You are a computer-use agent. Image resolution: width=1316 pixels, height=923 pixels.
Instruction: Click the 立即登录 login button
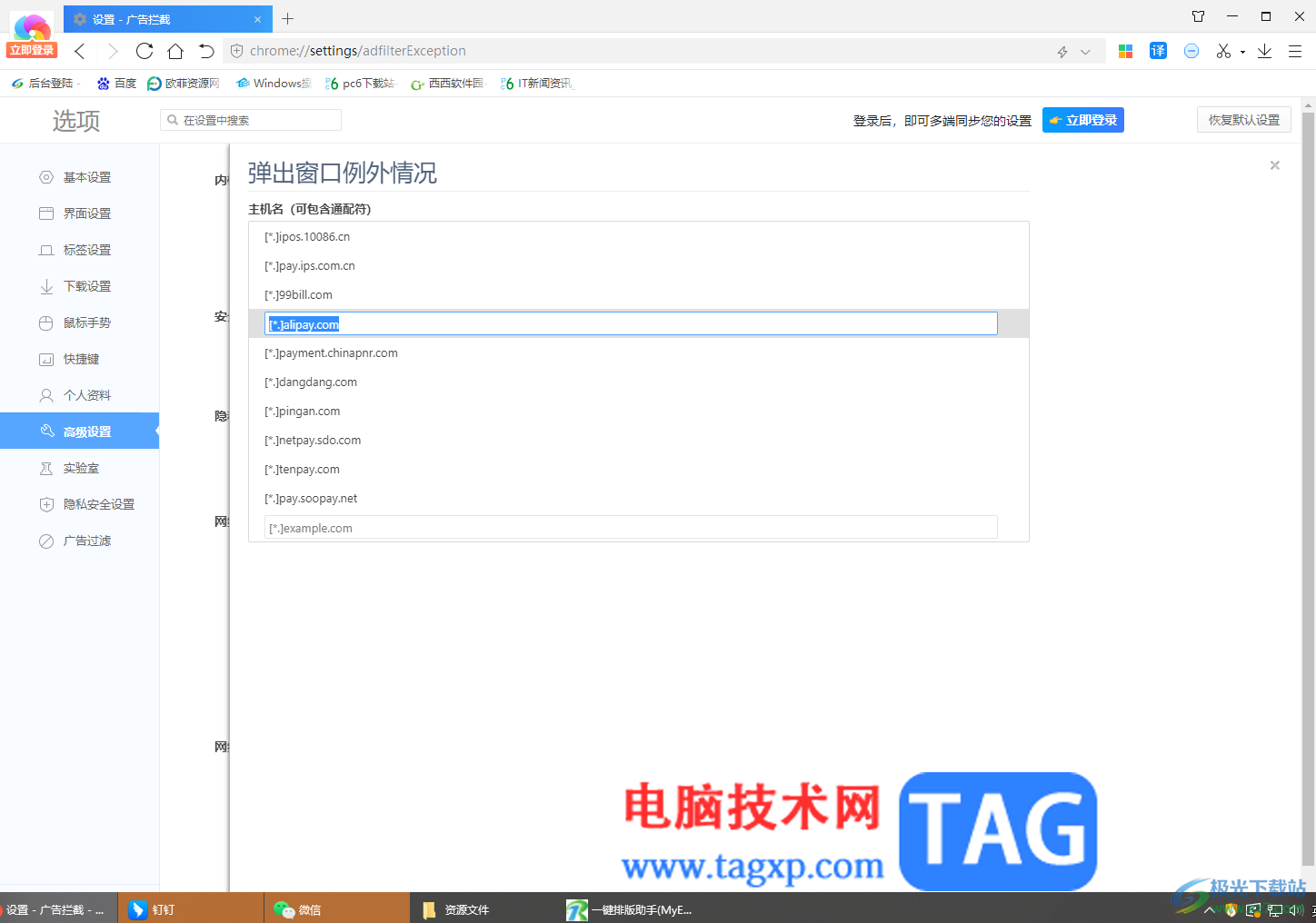1082,119
